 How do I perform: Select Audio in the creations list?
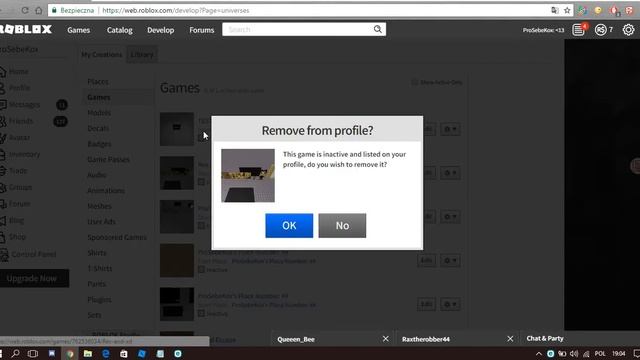coord(97,175)
